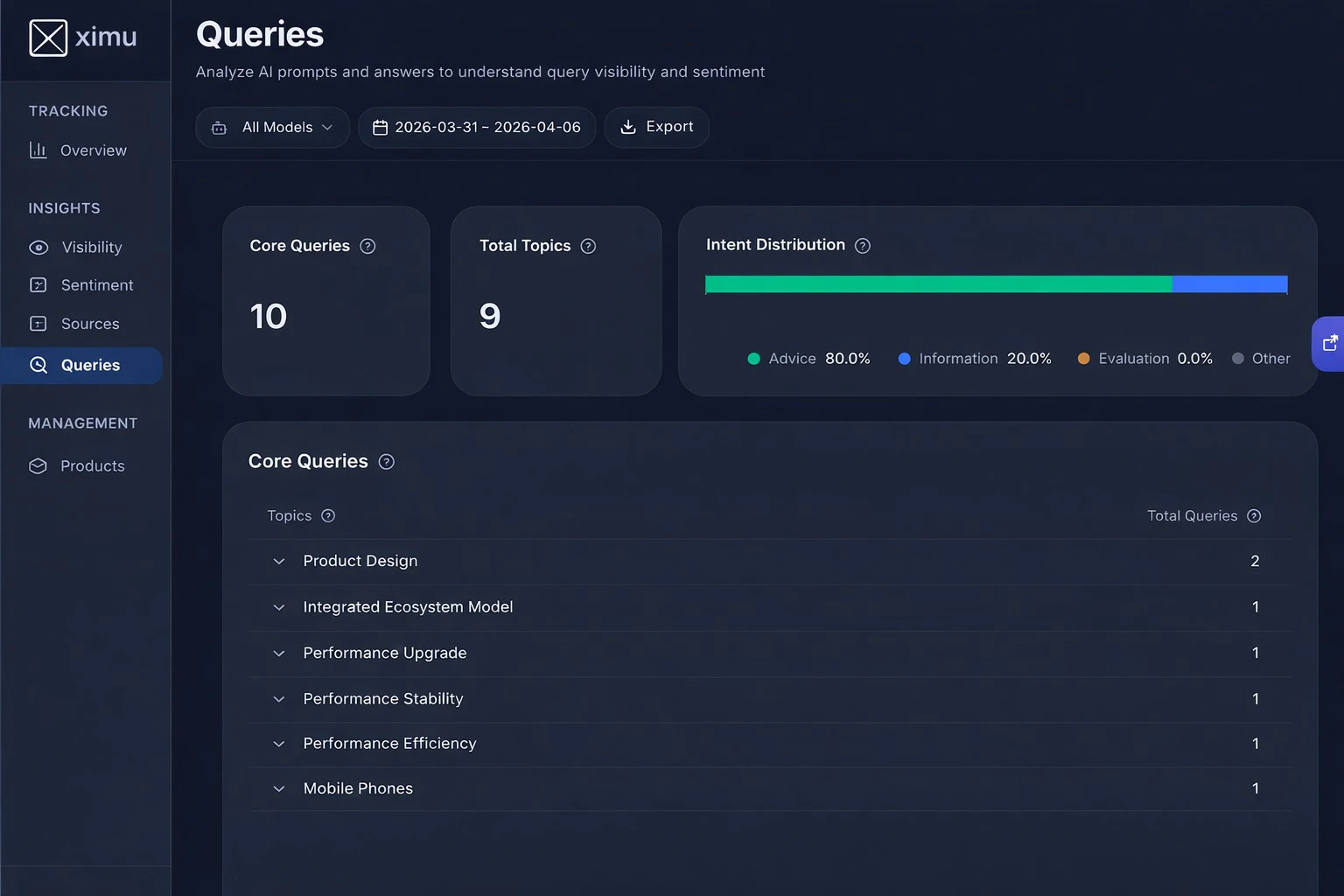This screenshot has height=896, width=1344.
Task: Click help icon next to Topics header
Action: pyautogui.click(x=328, y=516)
